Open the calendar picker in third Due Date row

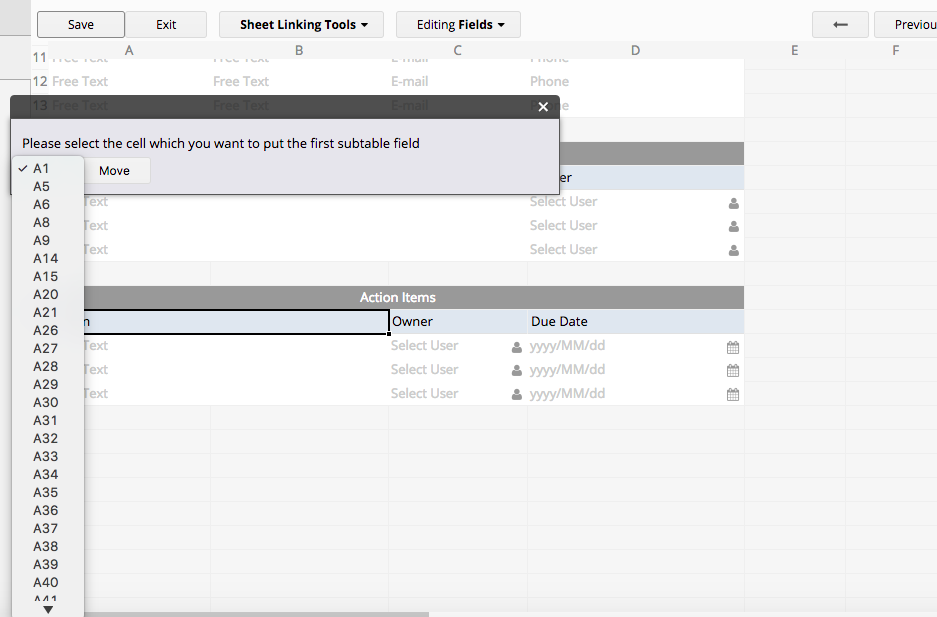(x=733, y=395)
